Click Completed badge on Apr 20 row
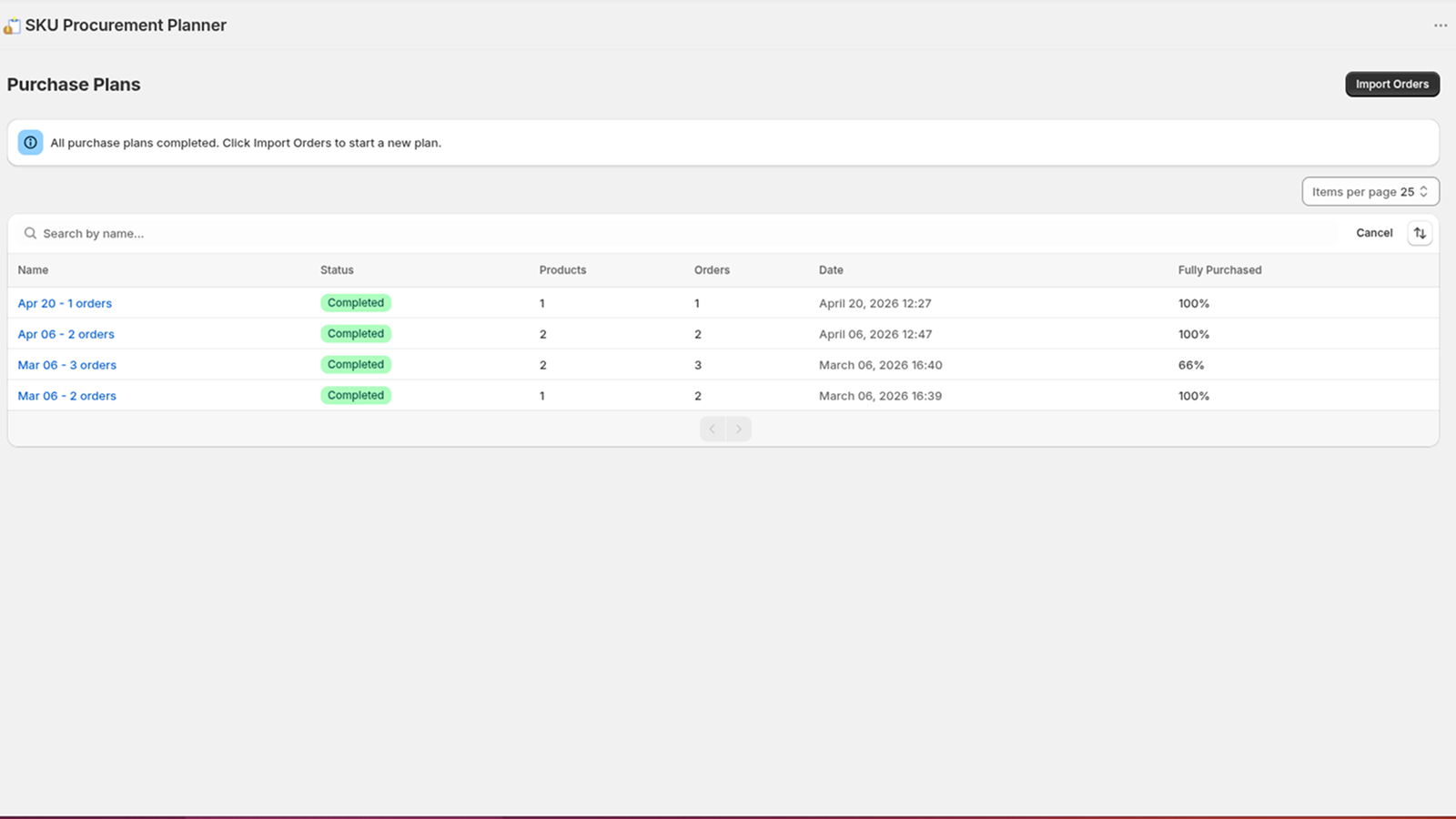Screen dimensions: 1456x819 coord(356,303)
